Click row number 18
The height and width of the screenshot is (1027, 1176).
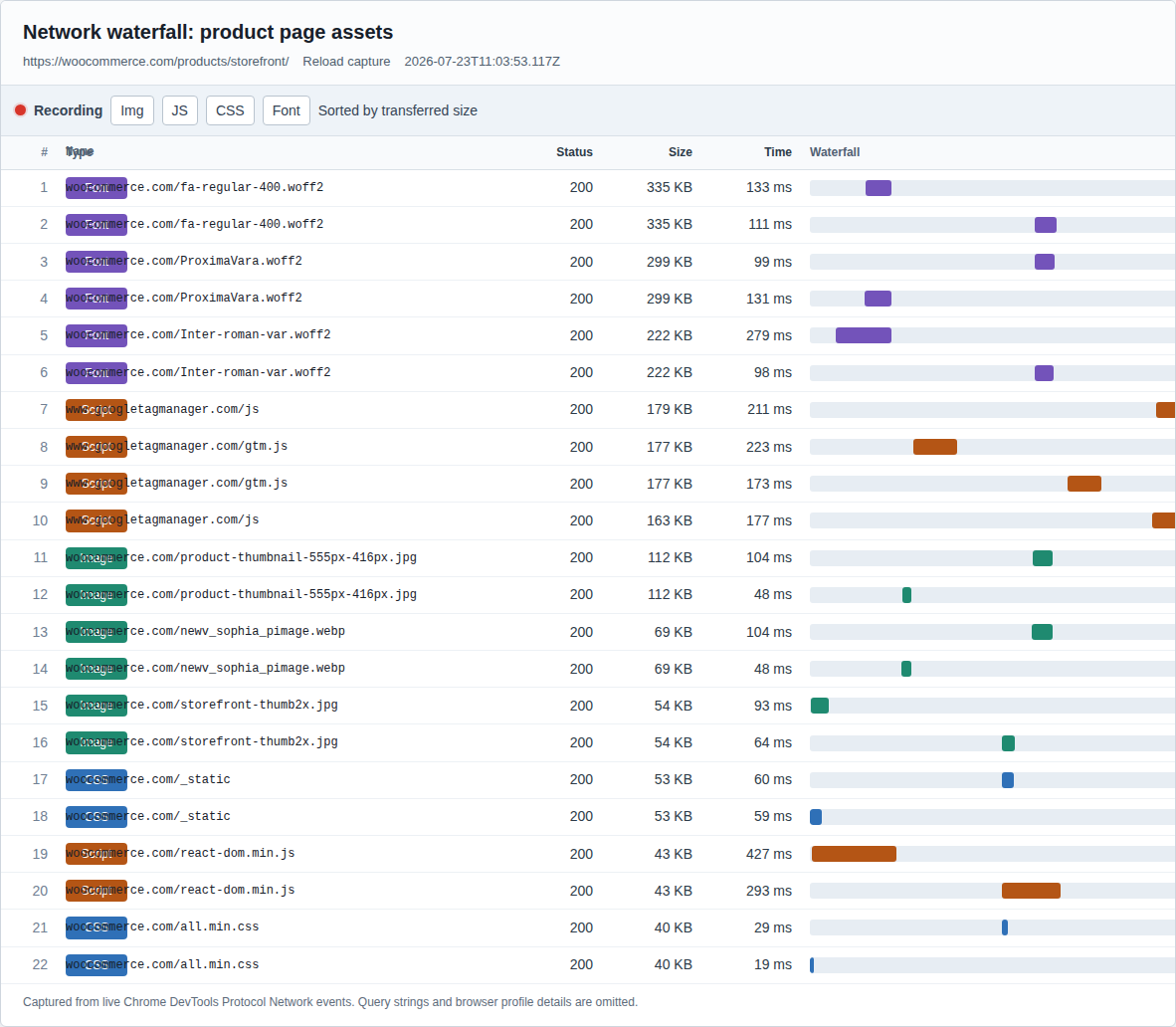click(41, 816)
